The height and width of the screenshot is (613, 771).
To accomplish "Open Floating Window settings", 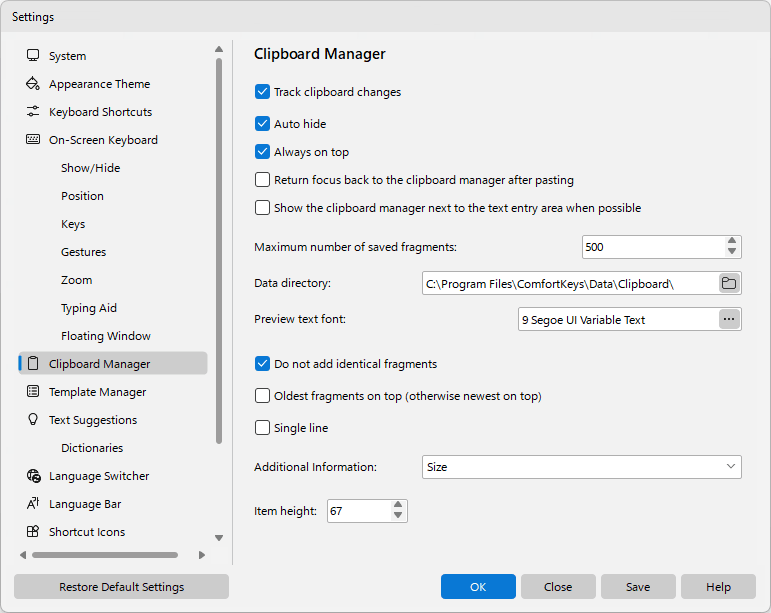I will click(x=106, y=336).
